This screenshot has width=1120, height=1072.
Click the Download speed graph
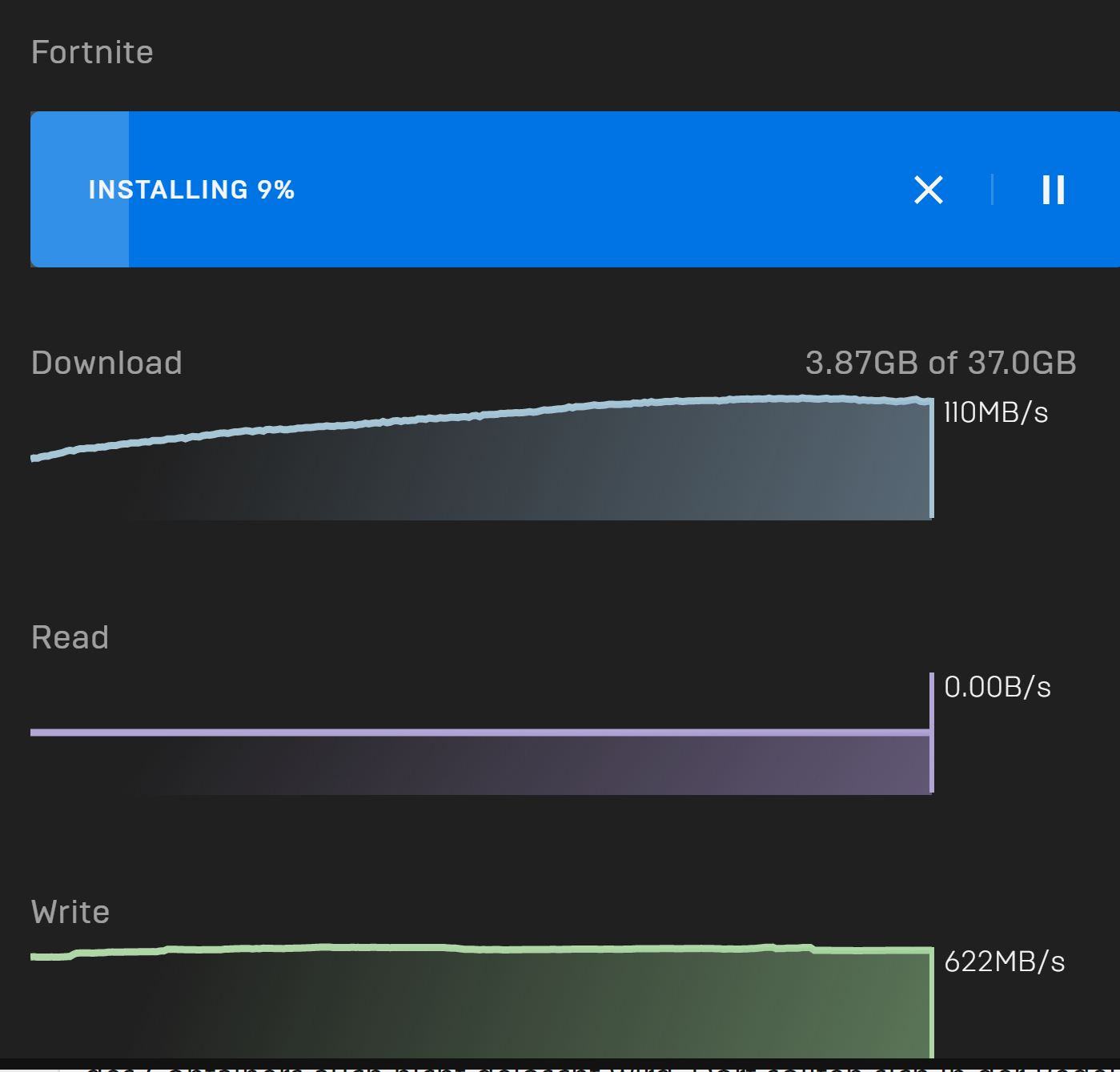pyautogui.click(x=482, y=458)
